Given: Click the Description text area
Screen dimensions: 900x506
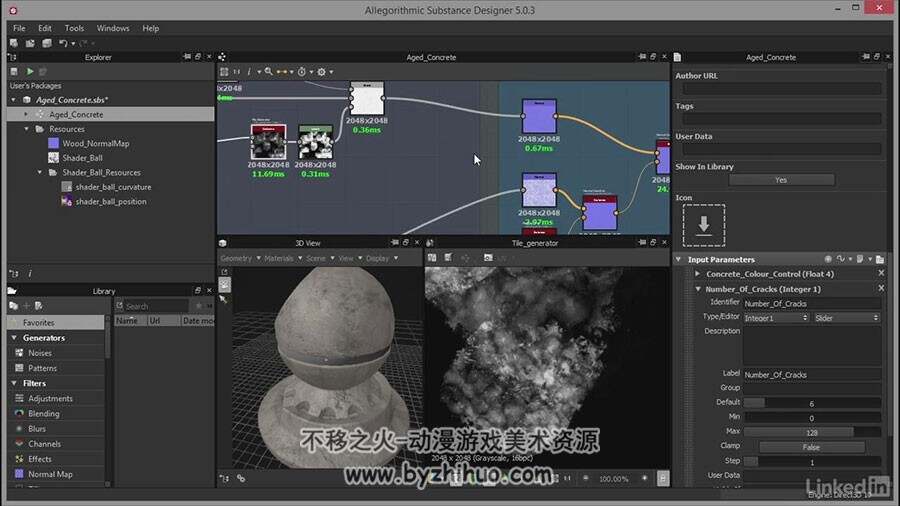Looking at the screenshot, I should pyautogui.click(x=812, y=347).
